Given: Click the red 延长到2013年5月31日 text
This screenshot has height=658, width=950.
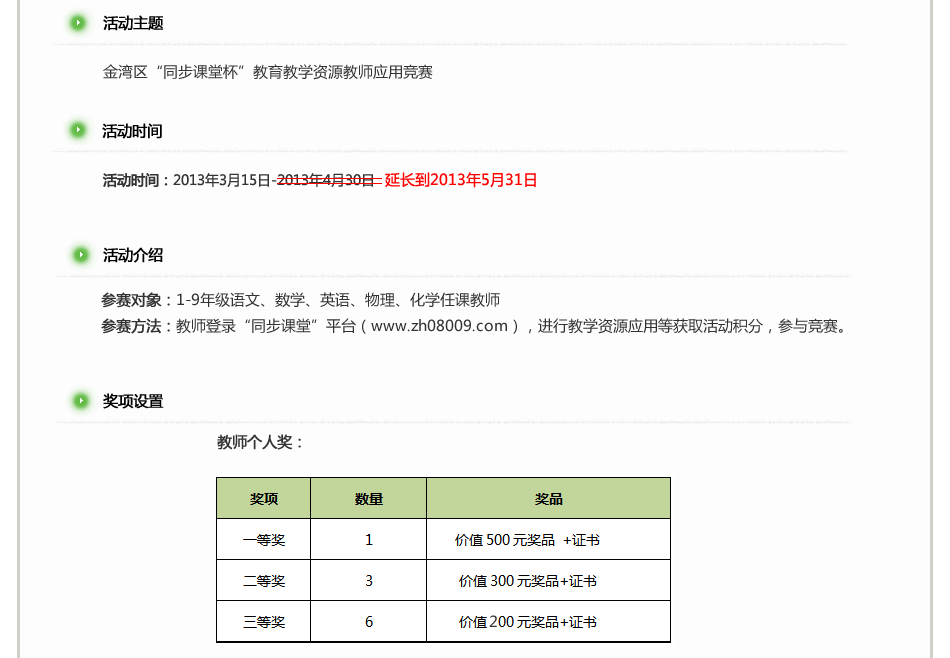Looking at the screenshot, I should click(461, 180).
